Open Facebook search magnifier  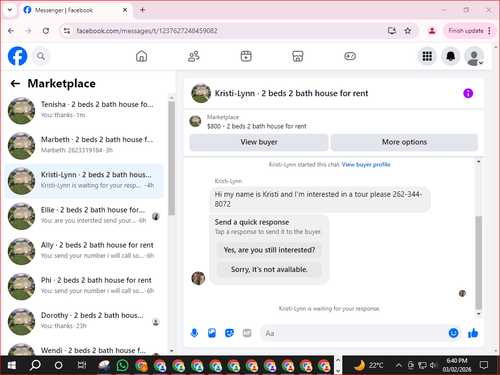(41, 56)
